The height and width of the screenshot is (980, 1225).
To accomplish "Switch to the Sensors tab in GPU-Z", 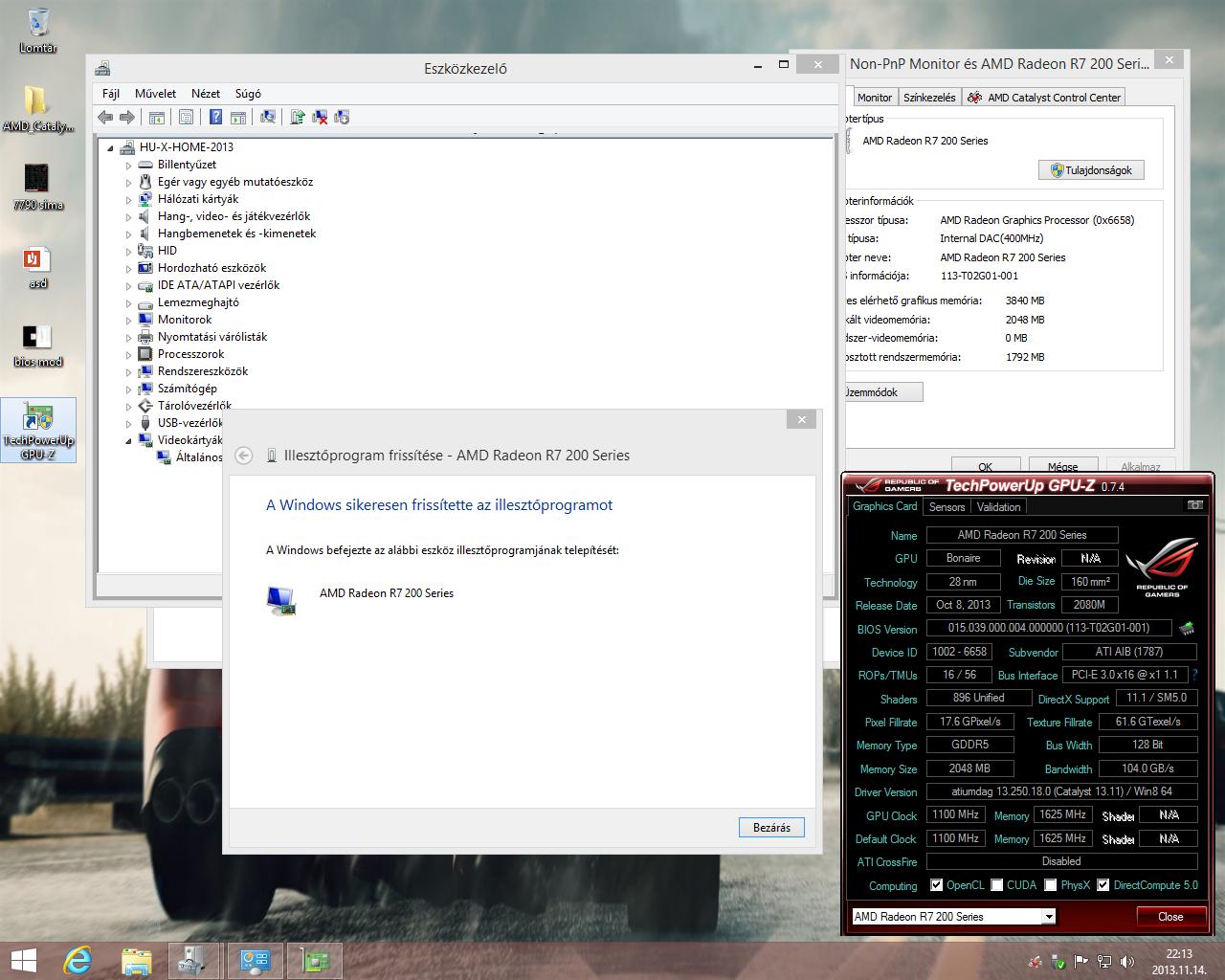I will pos(947,507).
